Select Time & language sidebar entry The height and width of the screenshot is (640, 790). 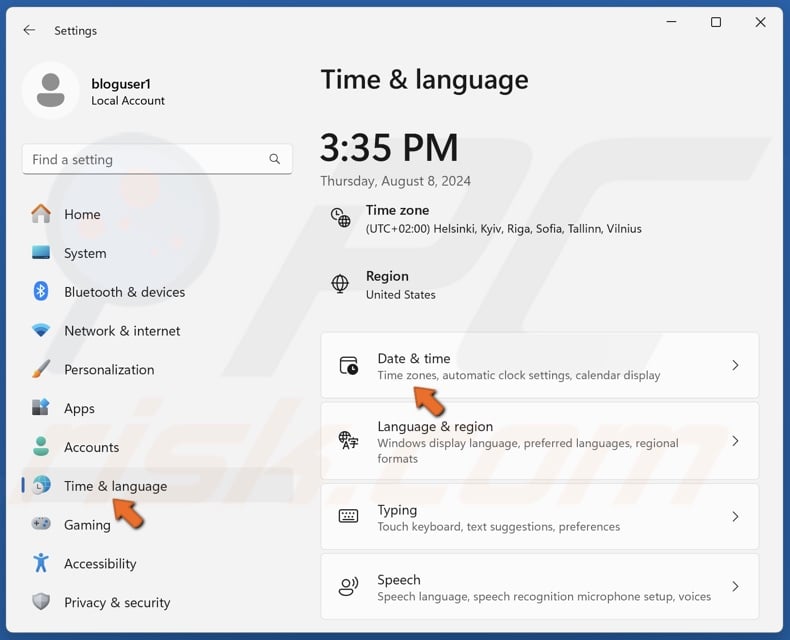157,486
